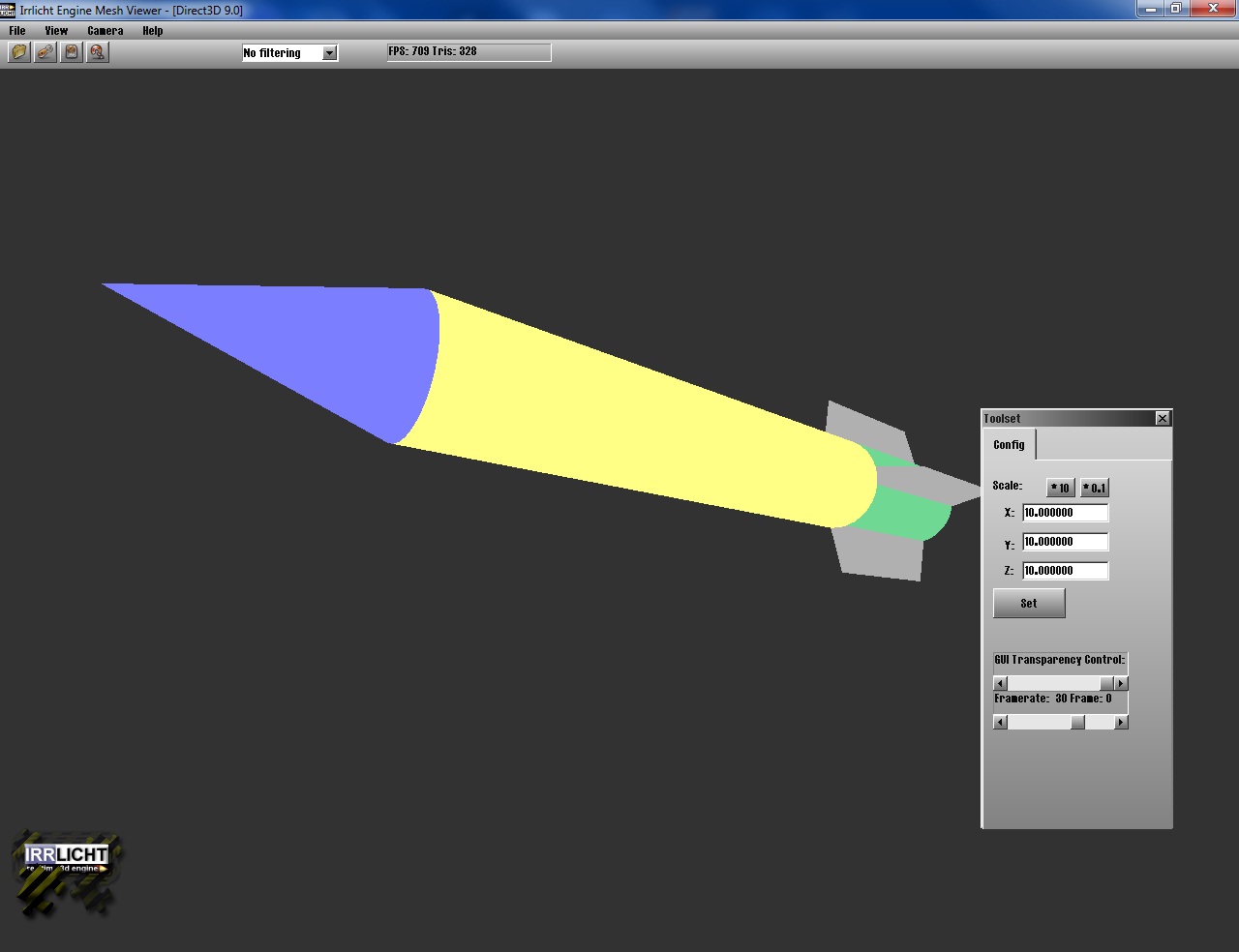The image size is (1239, 952).
Task: Apply scale with the Set button
Action: click(x=1029, y=603)
